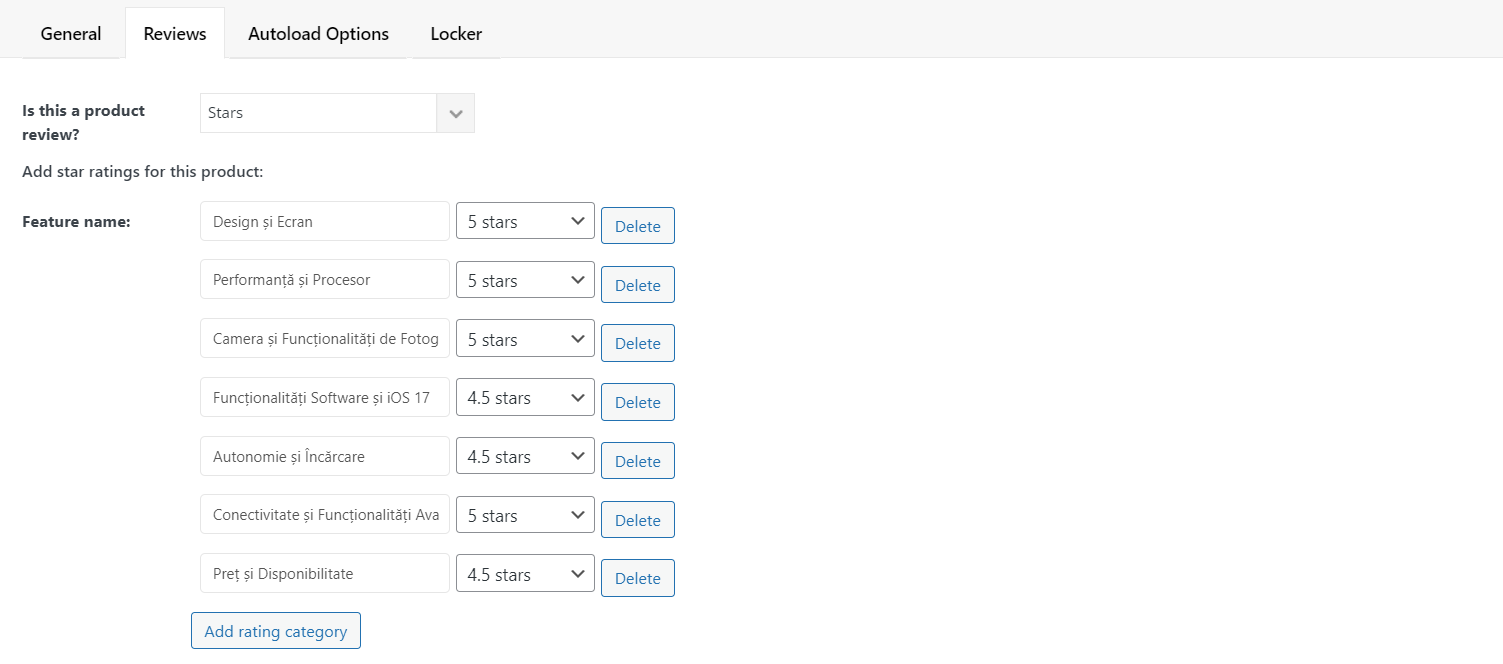The height and width of the screenshot is (664, 1503).
Task: Delete the Autonomie și Încărcare rating
Action: 638,461
